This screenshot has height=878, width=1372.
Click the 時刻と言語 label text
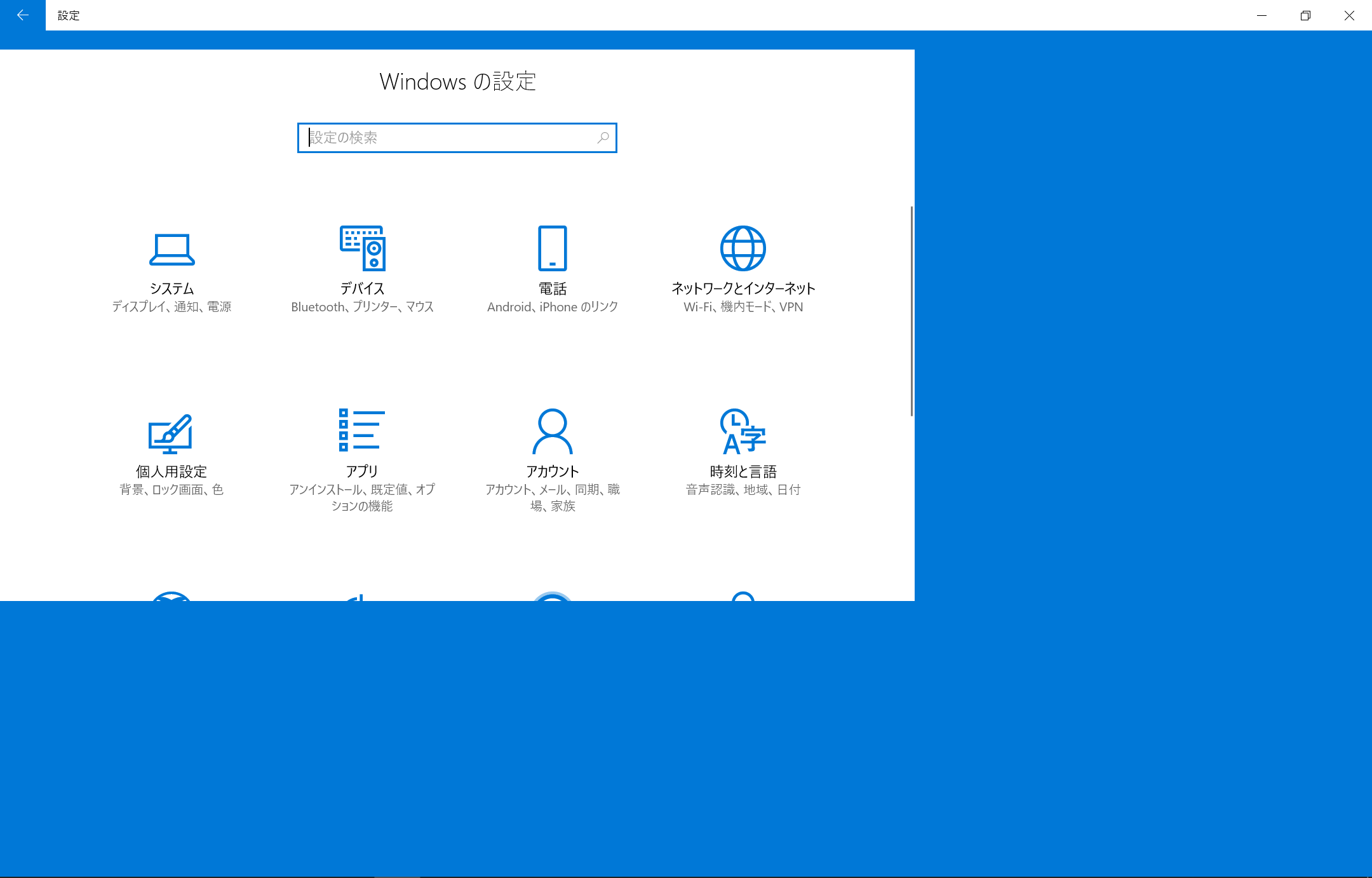743,471
